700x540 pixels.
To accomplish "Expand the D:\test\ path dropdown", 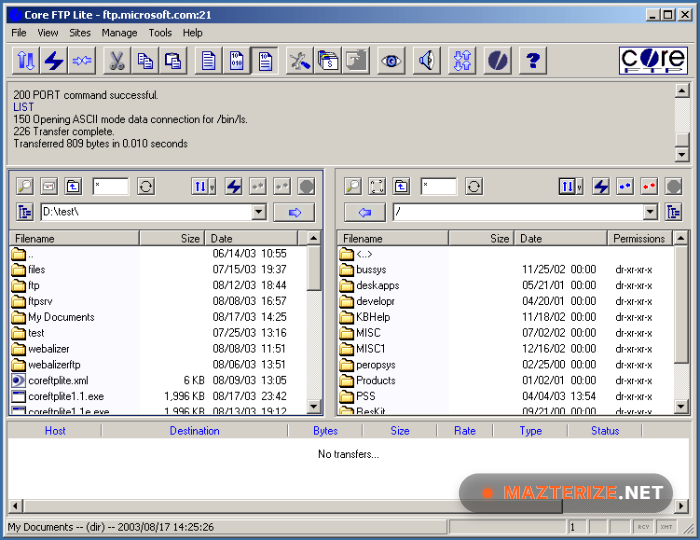I will pyautogui.click(x=259, y=212).
